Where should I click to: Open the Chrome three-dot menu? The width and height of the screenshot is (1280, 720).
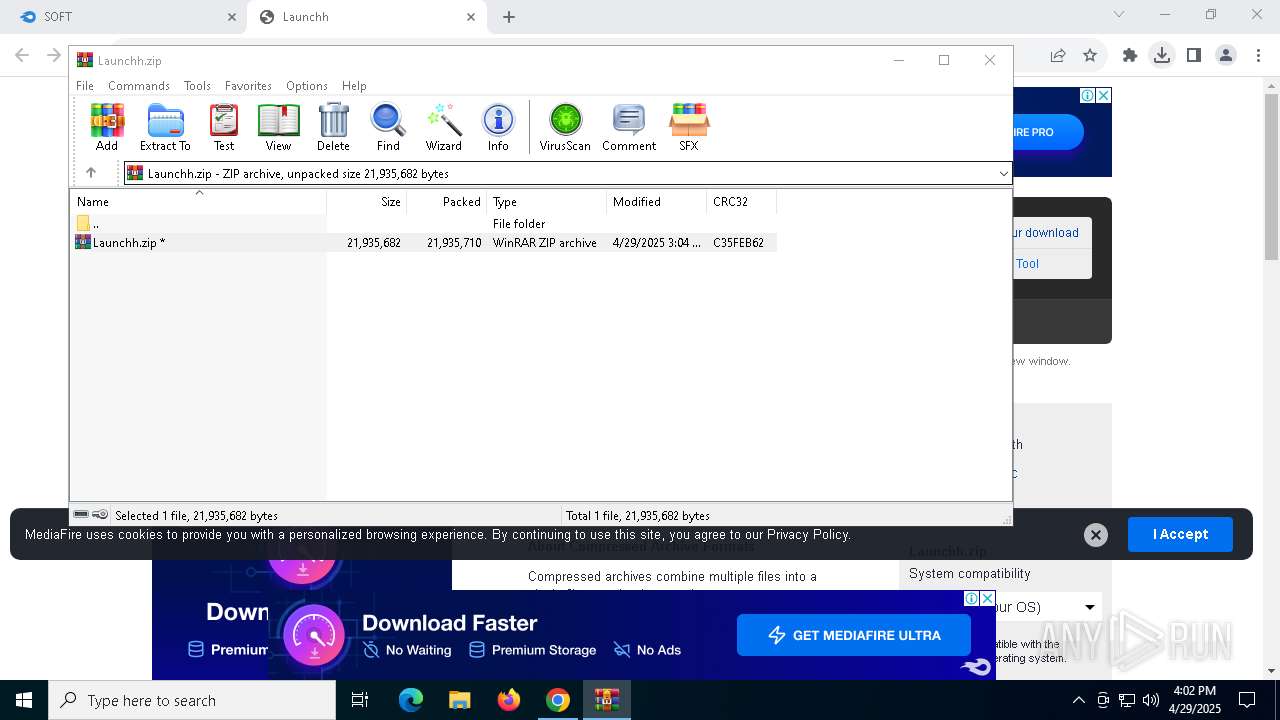pos(1258,56)
